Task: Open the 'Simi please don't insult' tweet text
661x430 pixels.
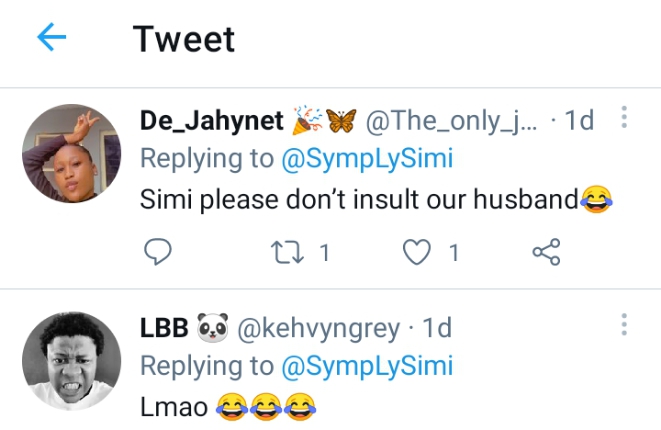Action: tap(360, 200)
